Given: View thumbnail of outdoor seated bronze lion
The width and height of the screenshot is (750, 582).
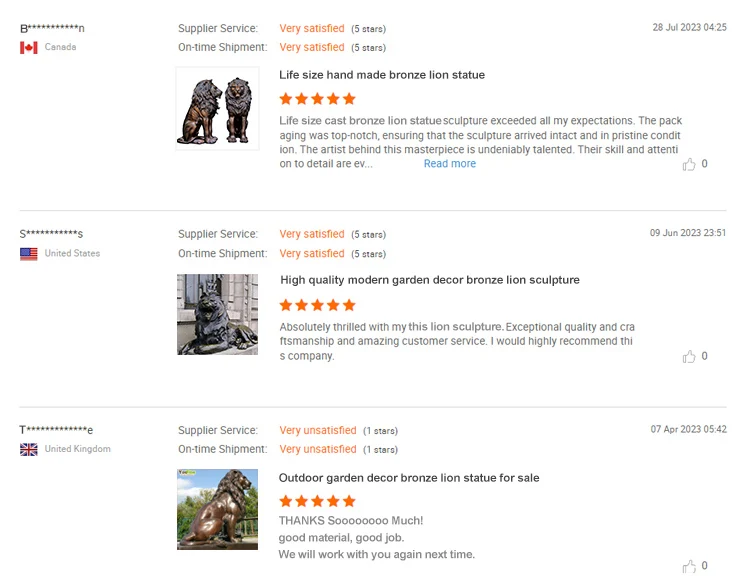Looking at the screenshot, I should pos(217,509).
